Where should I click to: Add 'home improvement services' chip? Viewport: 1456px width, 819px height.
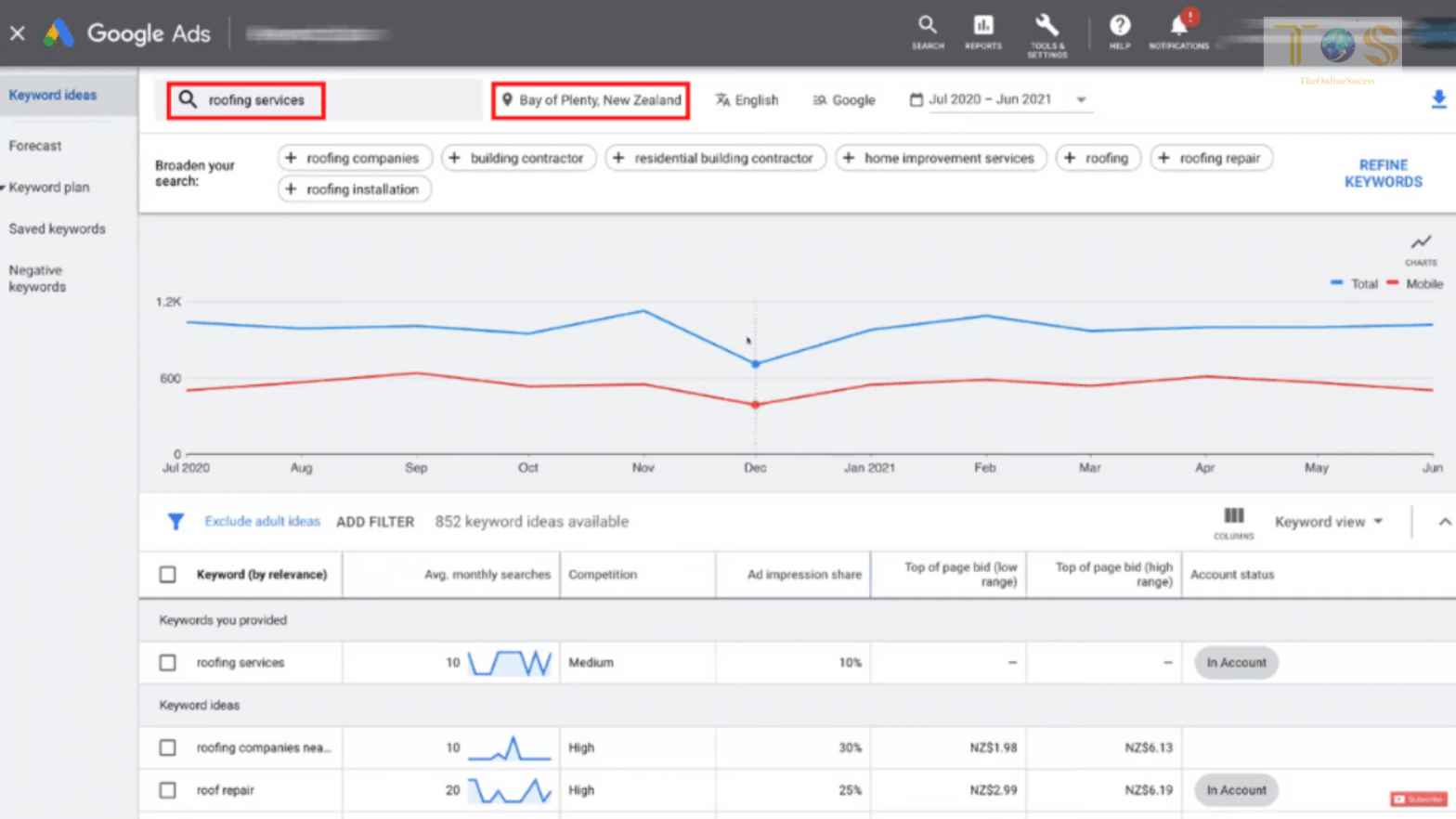coord(941,158)
